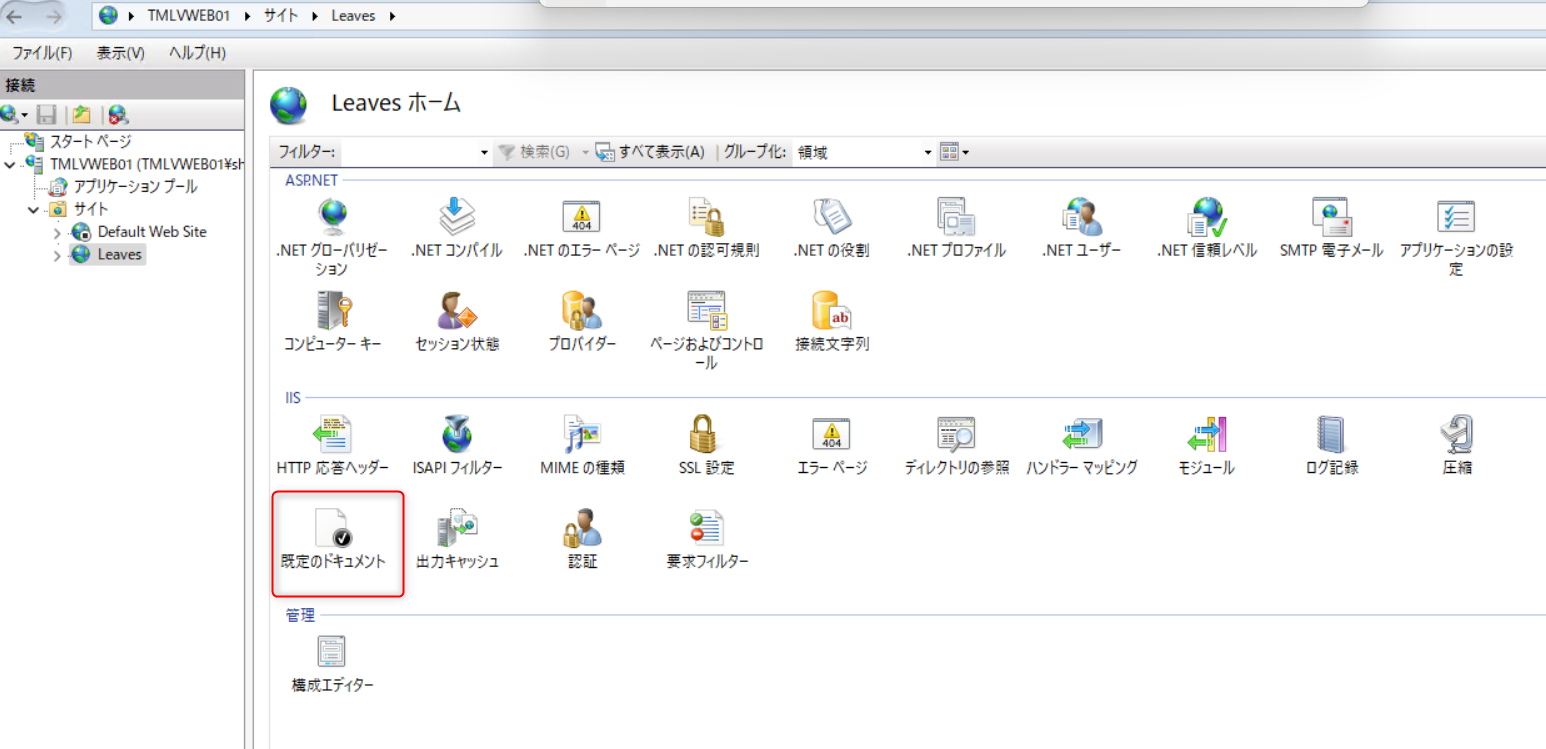Image resolution: width=1546 pixels, height=749 pixels.
Task: Expand the Leaves site tree node
Action: click(x=57, y=256)
